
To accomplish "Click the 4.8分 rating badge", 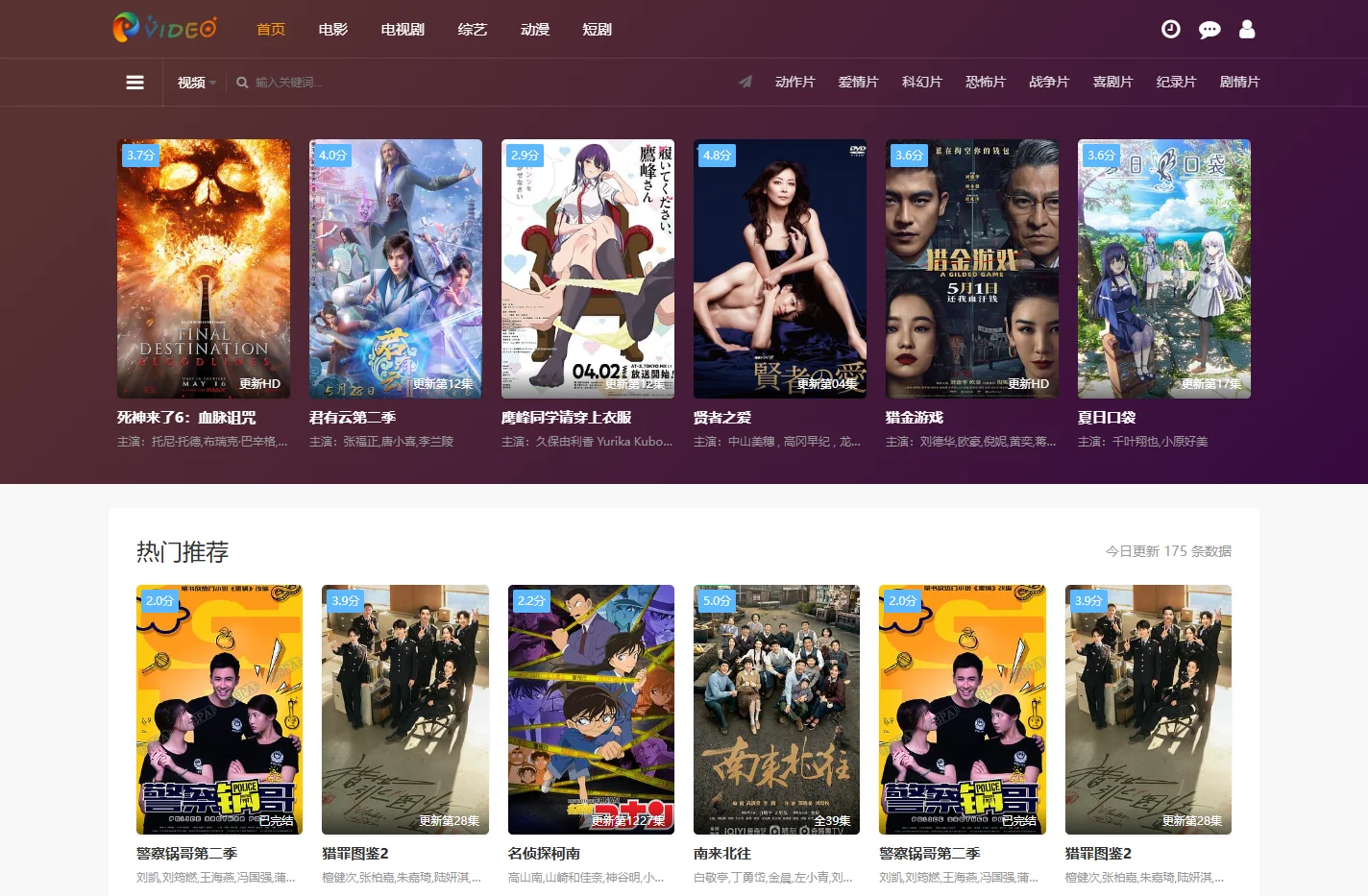I will point(717,155).
